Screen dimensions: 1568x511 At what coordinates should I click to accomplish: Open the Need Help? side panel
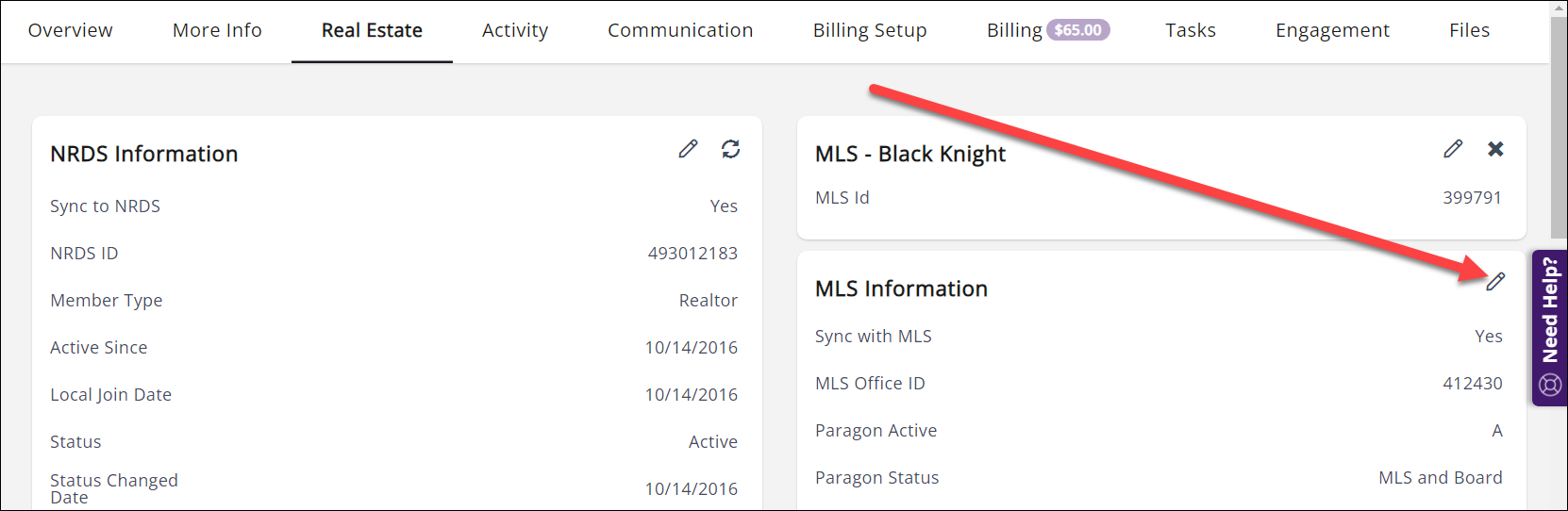click(x=1550, y=311)
